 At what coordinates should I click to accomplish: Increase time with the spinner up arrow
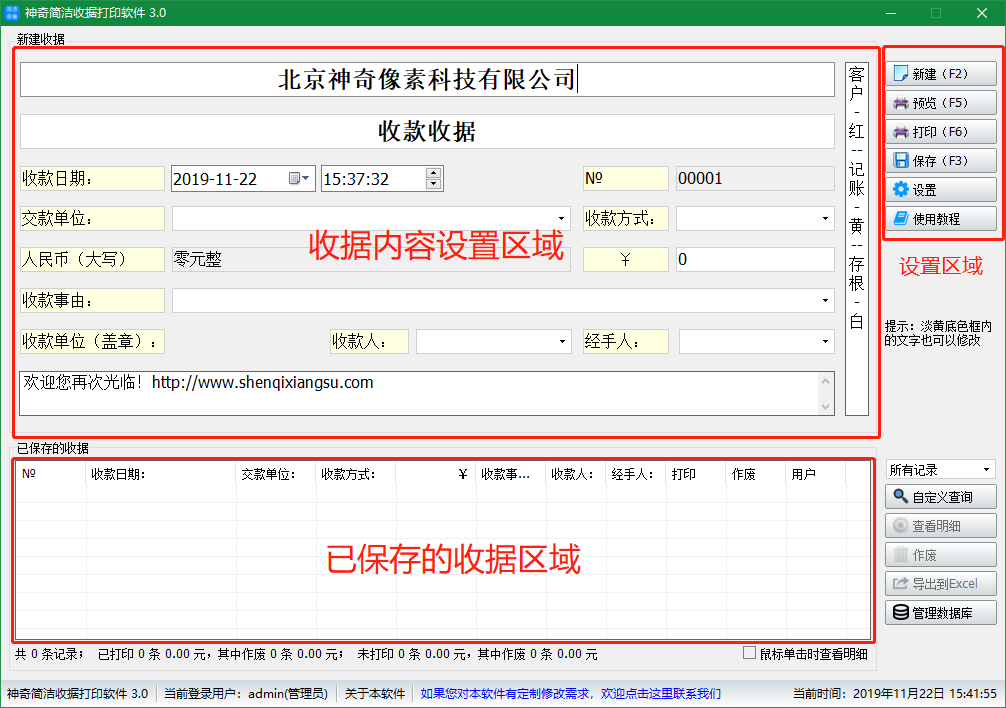pos(433,173)
